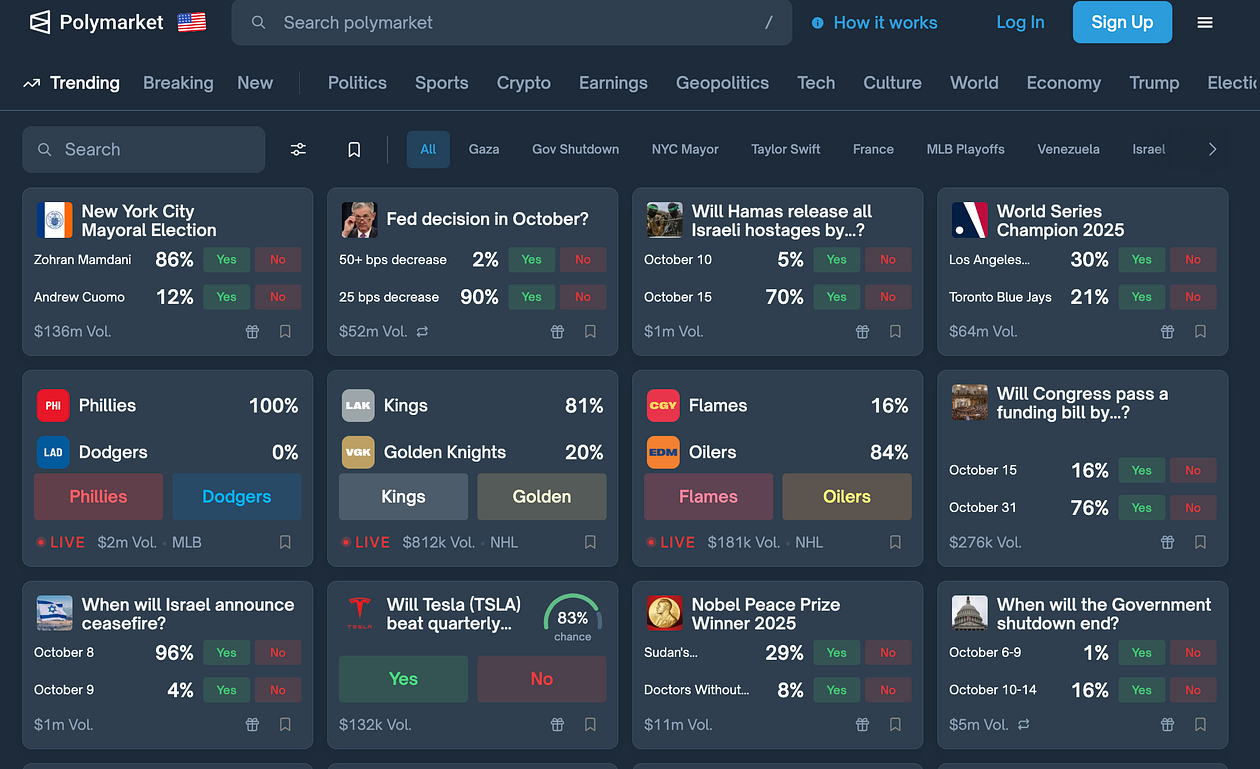This screenshot has height=769, width=1260.
Task: Click gift icon on World Series Champion card
Action: click(1167, 331)
